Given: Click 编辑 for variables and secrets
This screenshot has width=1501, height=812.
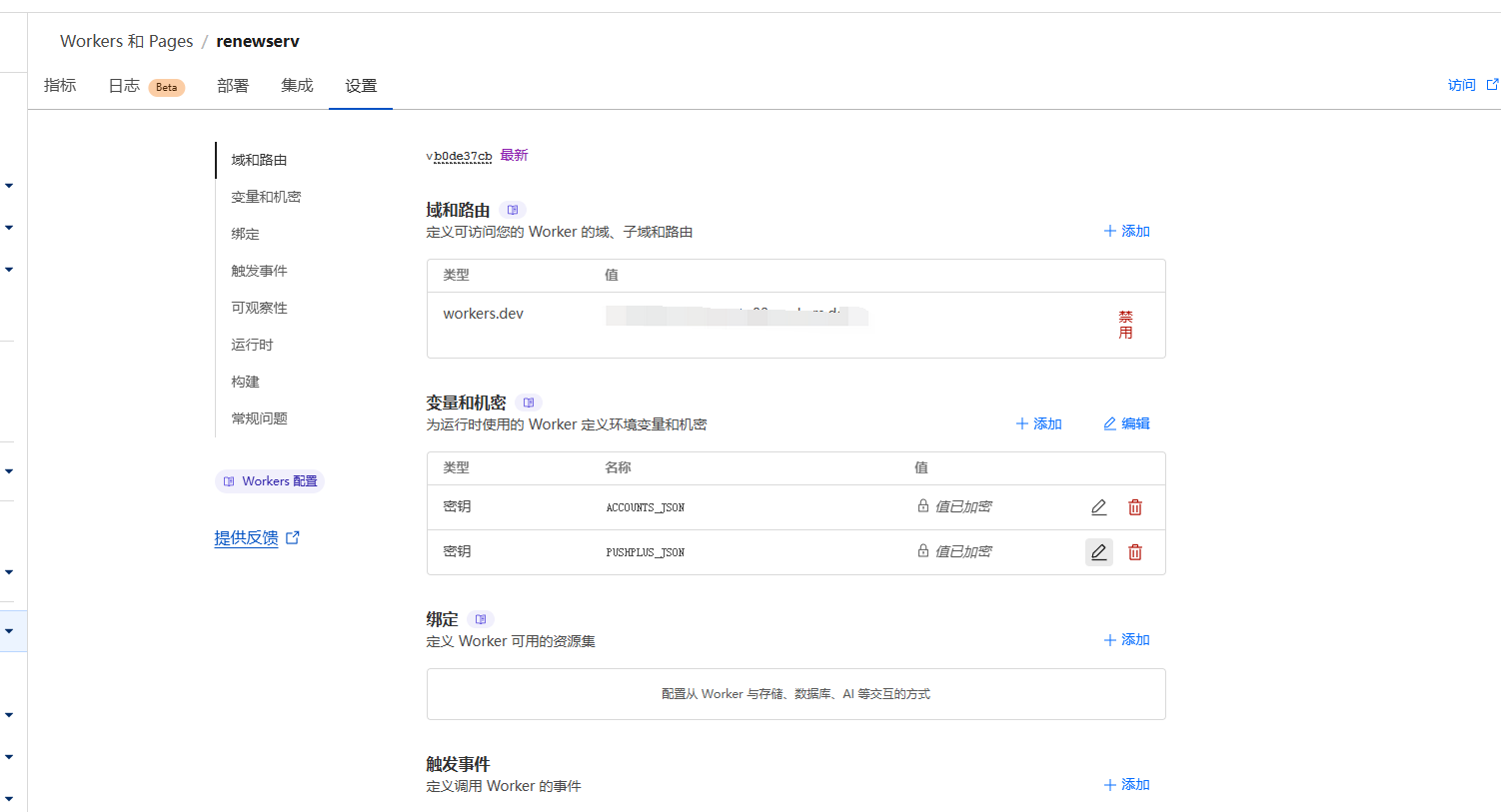Looking at the screenshot, I should point(1126,423).
